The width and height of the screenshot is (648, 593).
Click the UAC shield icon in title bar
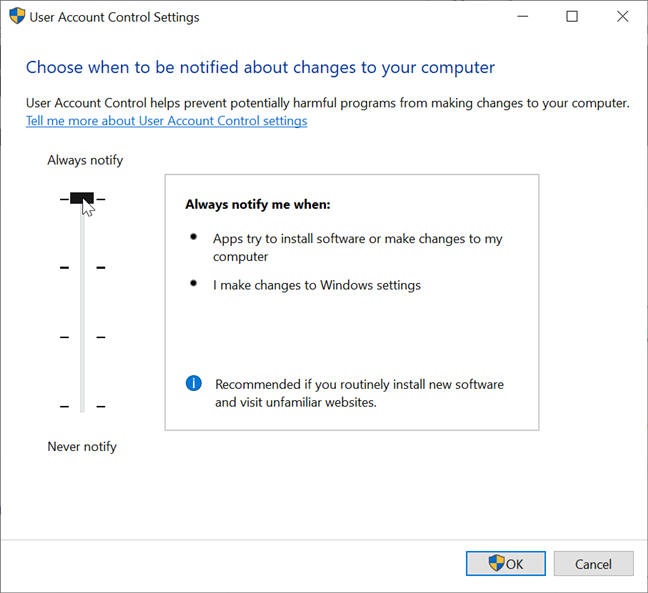[17, 17]
